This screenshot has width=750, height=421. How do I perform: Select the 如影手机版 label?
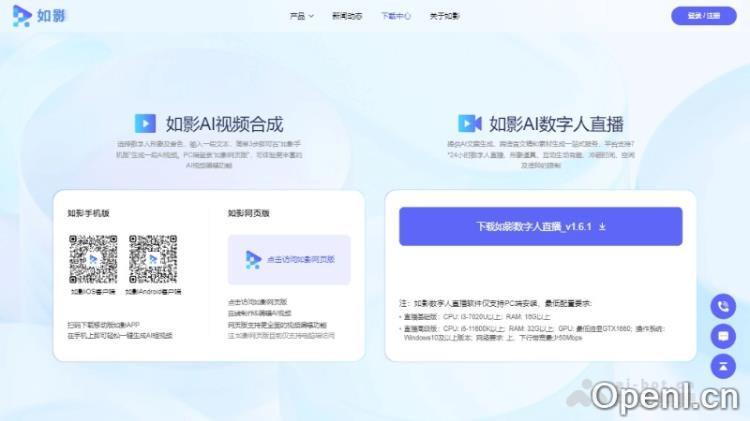(88, 213)
